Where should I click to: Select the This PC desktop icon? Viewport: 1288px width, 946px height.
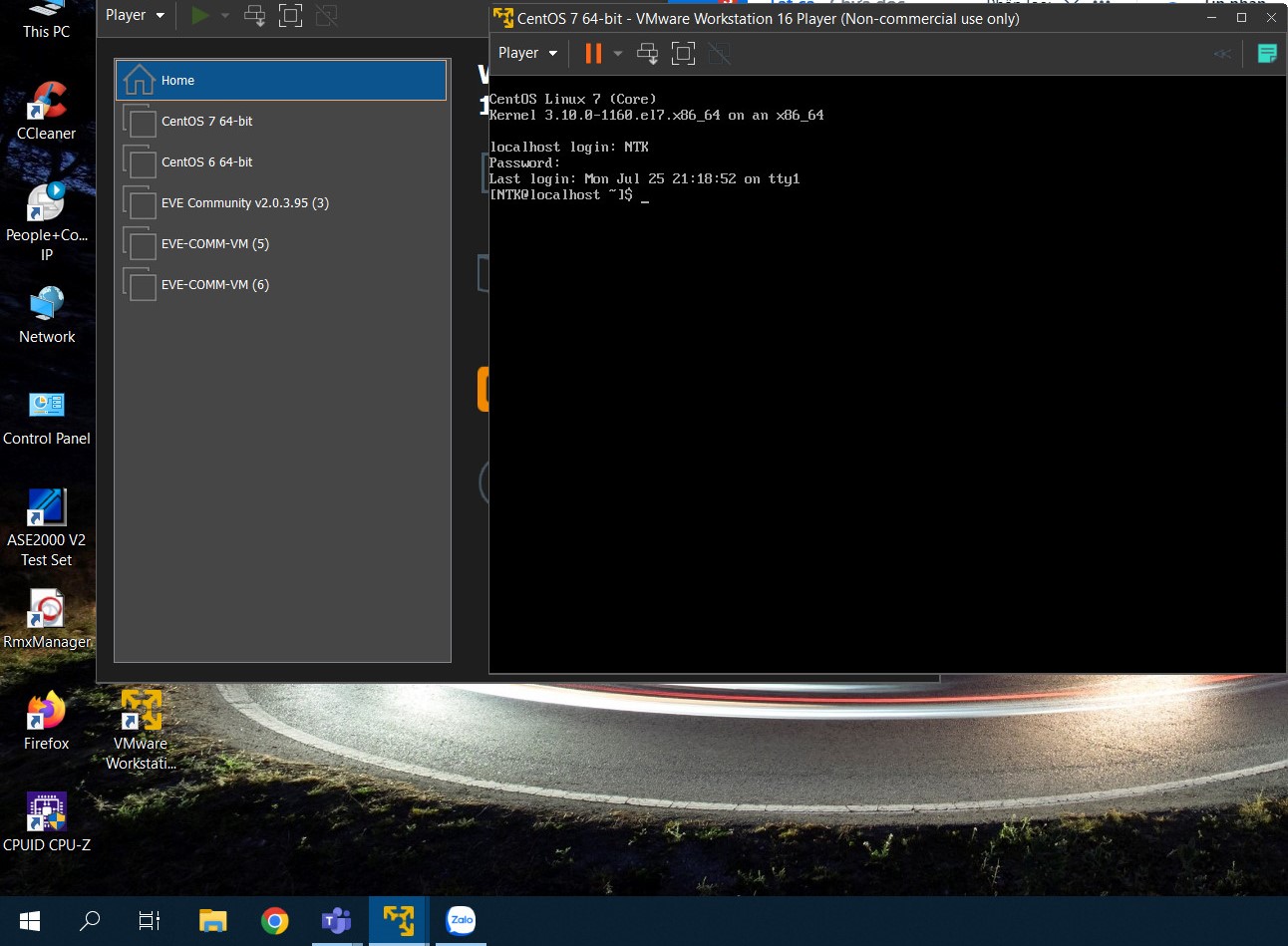[x=47, y=21]
